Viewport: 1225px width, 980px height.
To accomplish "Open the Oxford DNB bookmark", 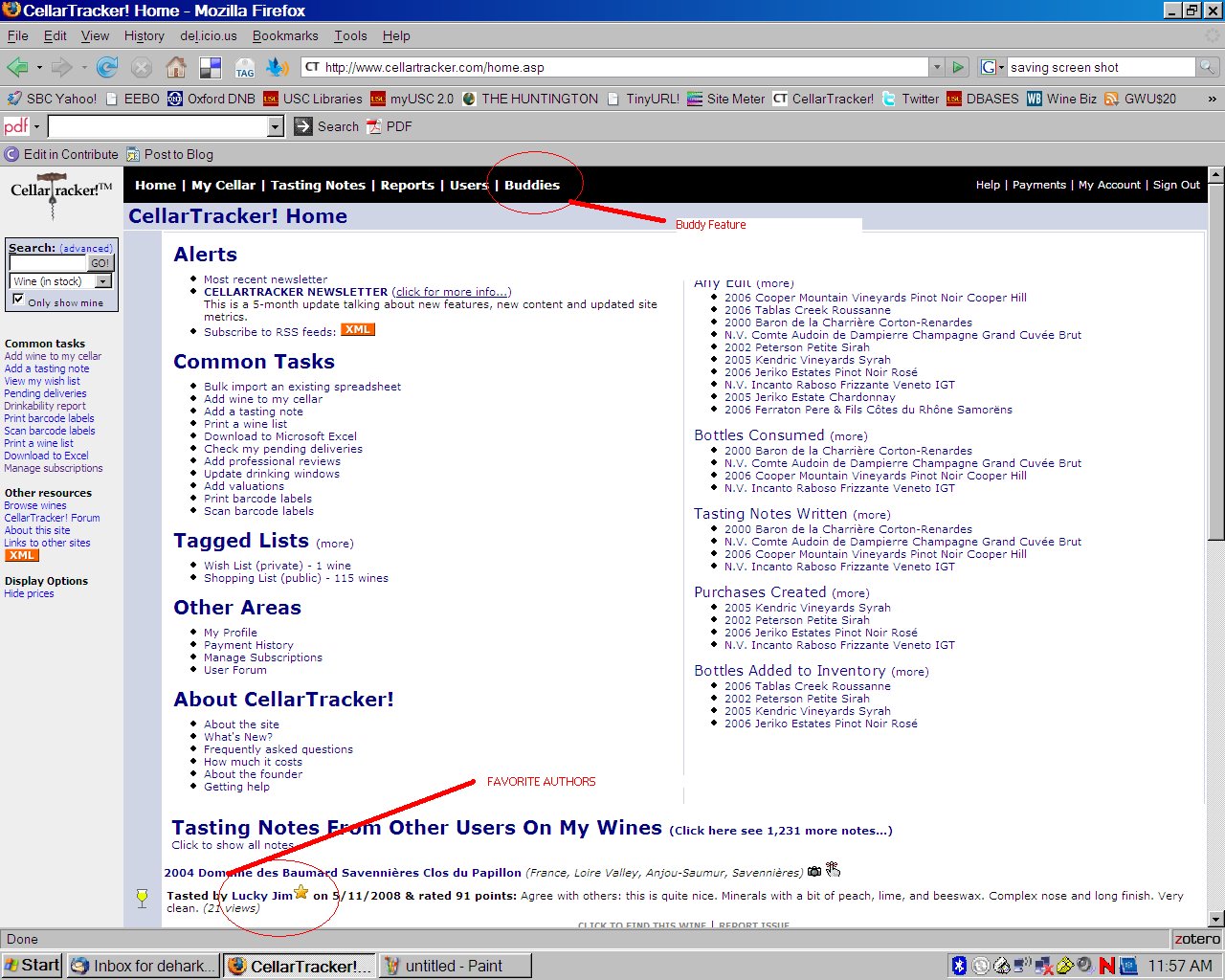I will (x=212, y=99).
